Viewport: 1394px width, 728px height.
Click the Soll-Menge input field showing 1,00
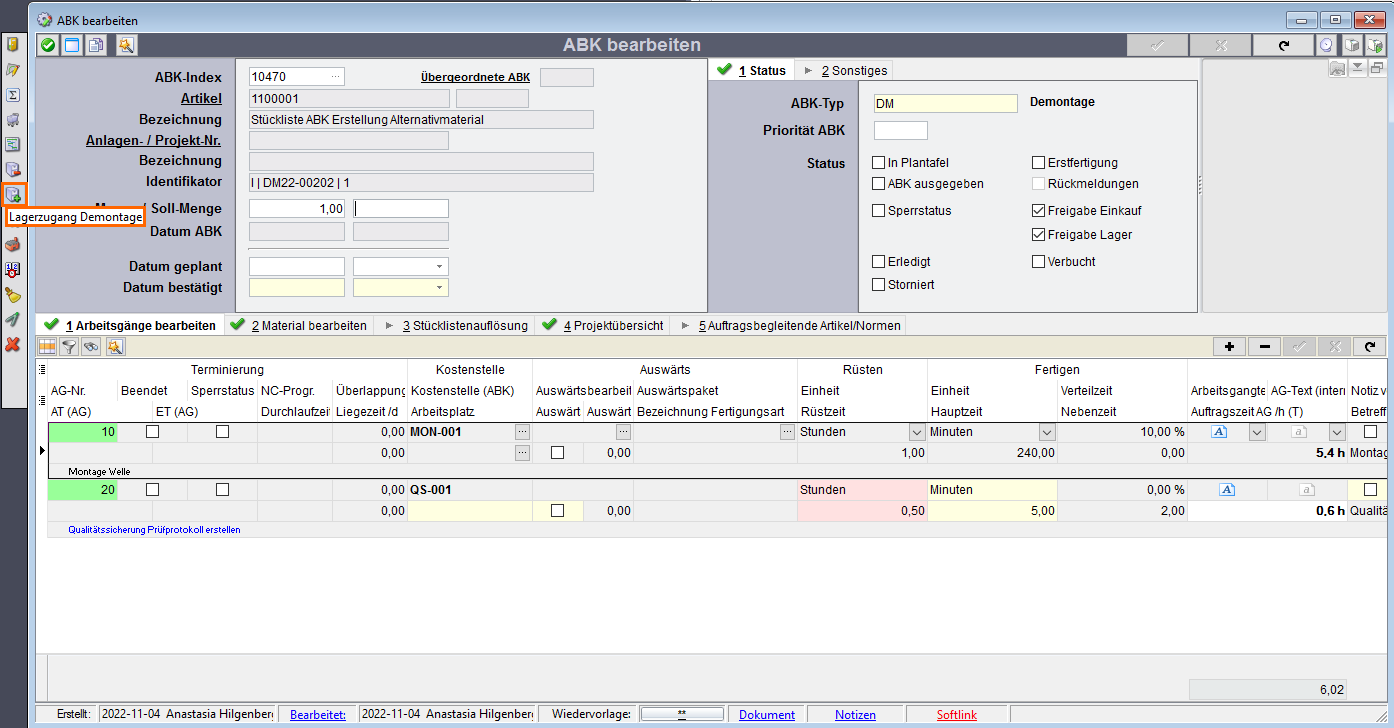(x=297, y=208)
